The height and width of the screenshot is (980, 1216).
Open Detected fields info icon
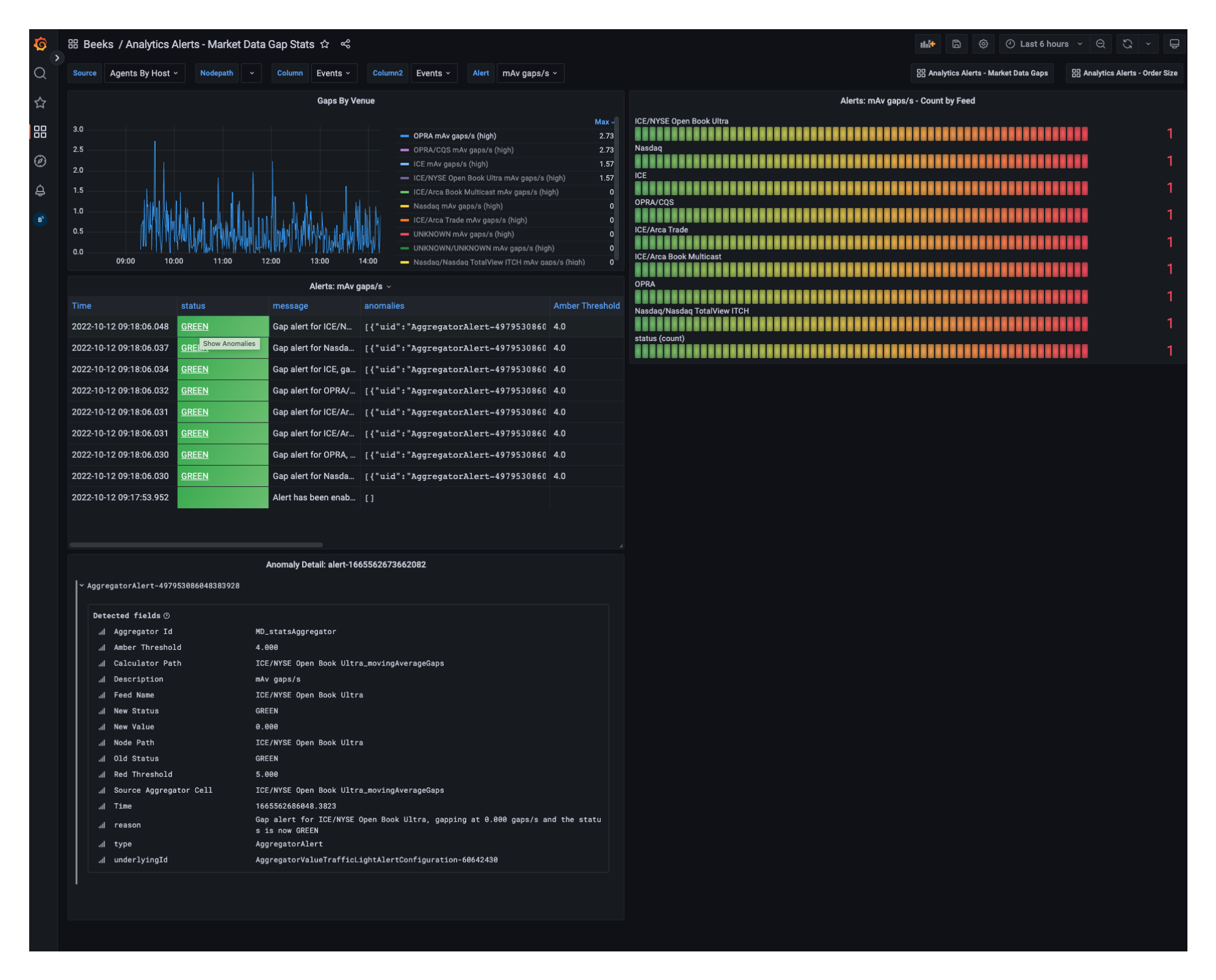[167, 616]
